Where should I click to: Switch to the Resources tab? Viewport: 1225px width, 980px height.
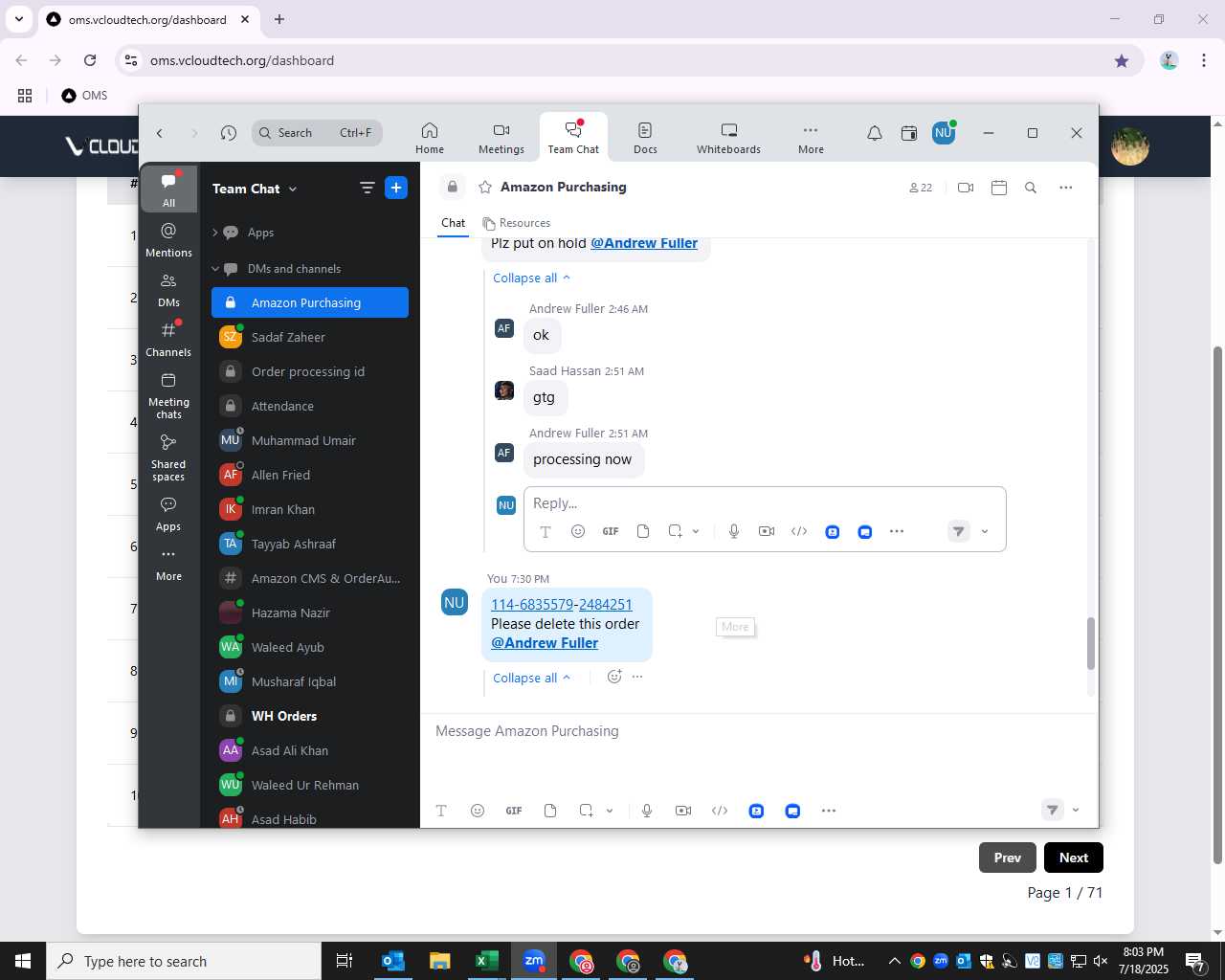[x=516, y=223]
